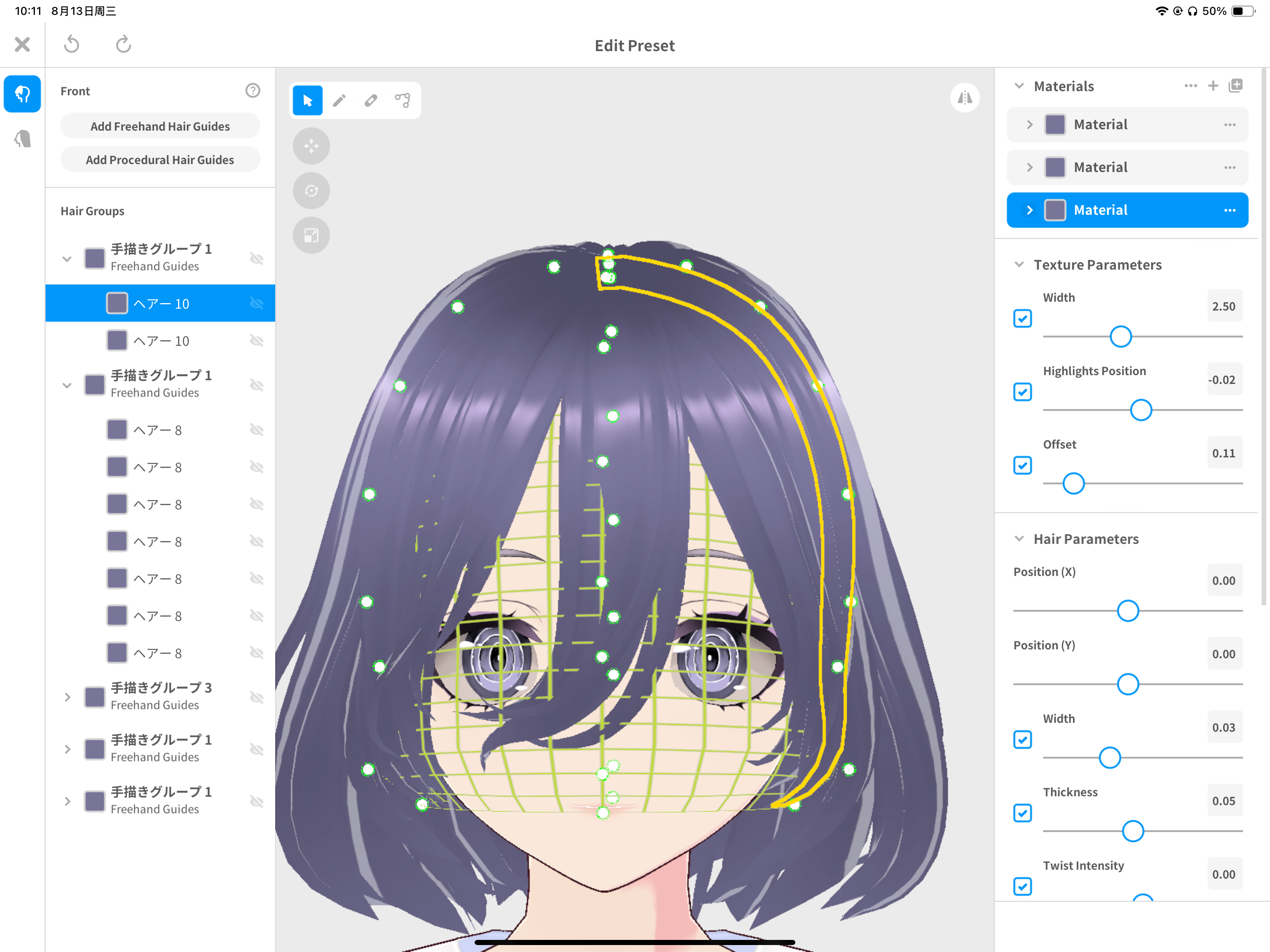Duplicate material with the copy-plus icon
The height and width of the screenshot is (952, 1270).
(x=1235, y=86)
